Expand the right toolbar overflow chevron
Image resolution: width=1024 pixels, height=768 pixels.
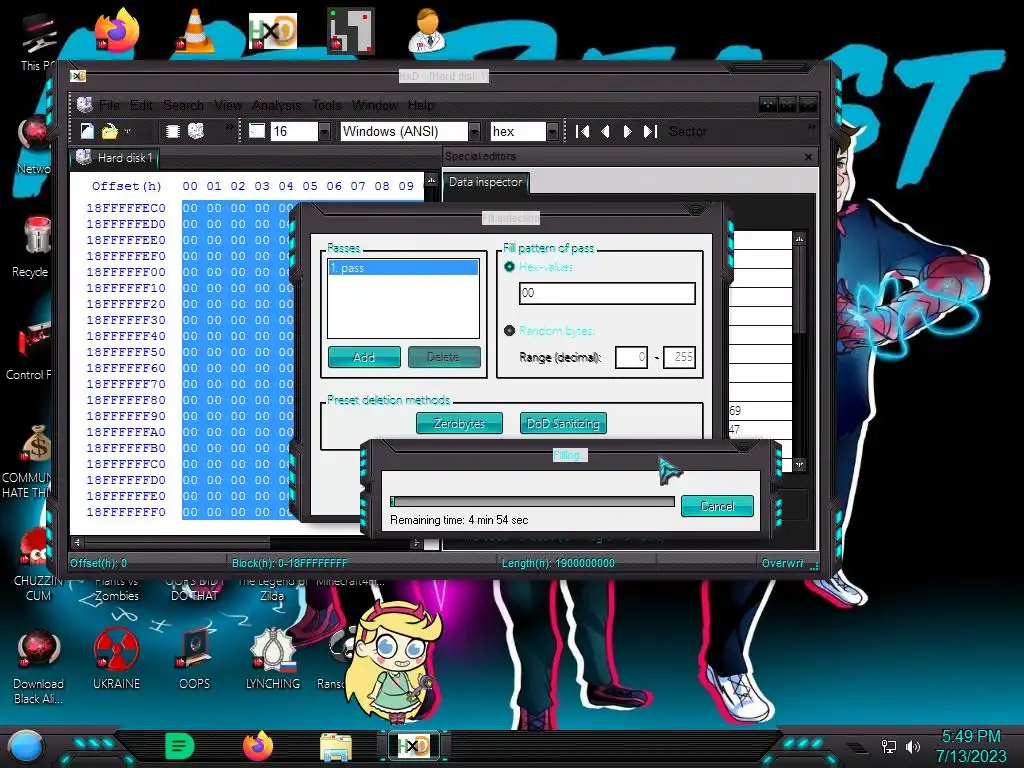pyautogui.click(x=811, y=127)
